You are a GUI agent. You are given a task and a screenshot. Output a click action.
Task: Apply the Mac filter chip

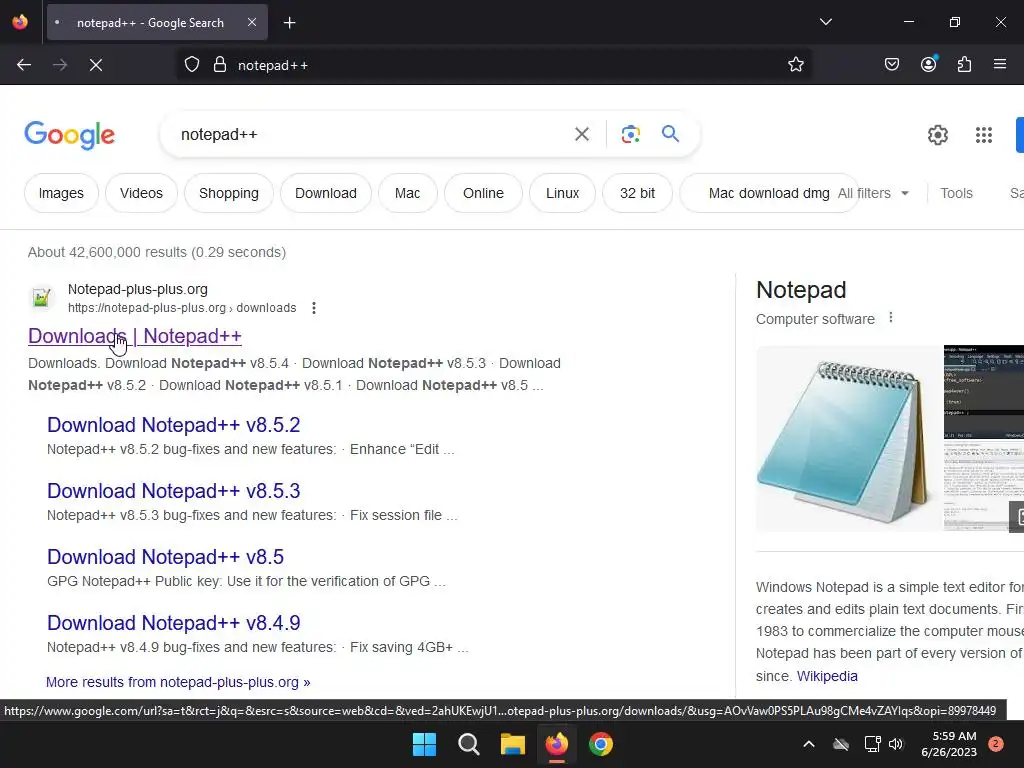click(408, 193)
